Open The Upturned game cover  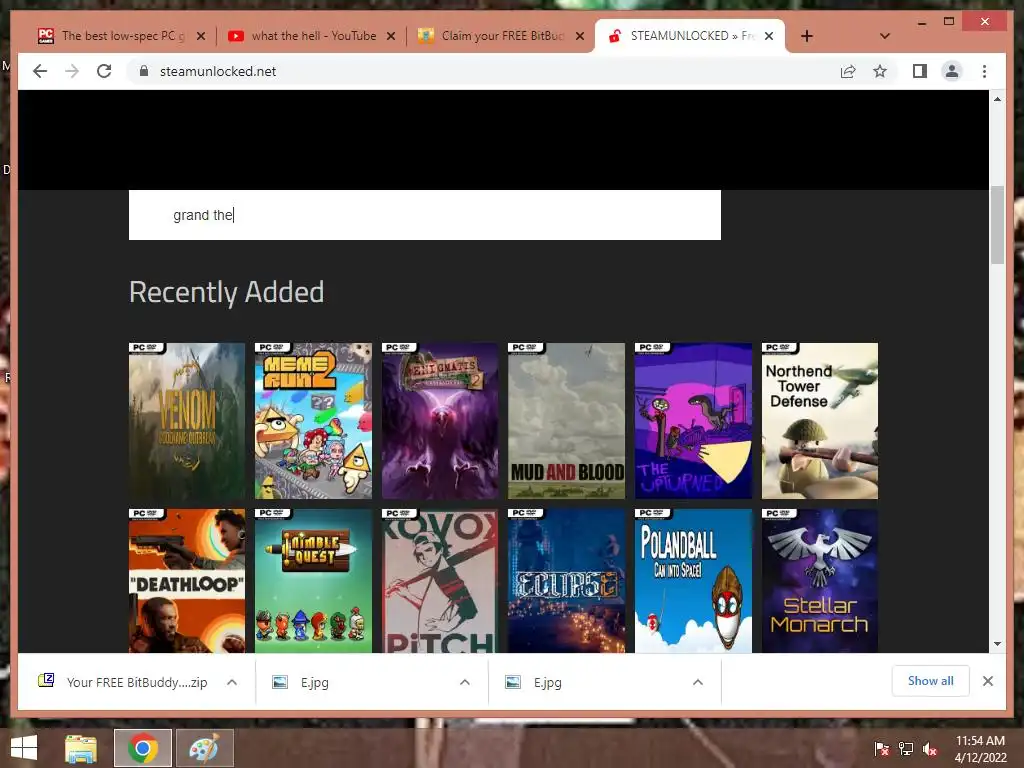(x=693, y=421)
